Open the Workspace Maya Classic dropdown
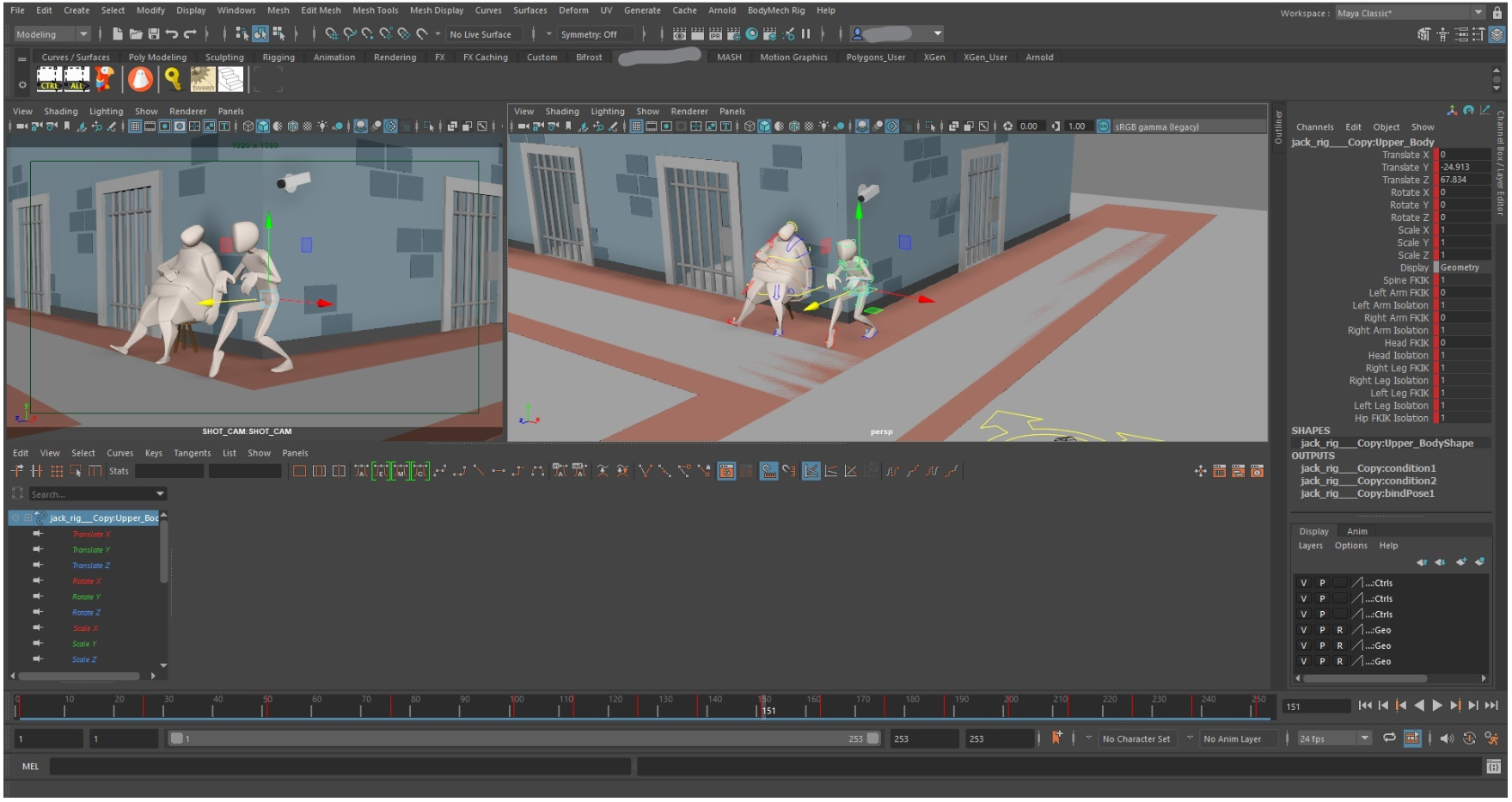This screenshot has width=1512, height=802. point(1410,13)
